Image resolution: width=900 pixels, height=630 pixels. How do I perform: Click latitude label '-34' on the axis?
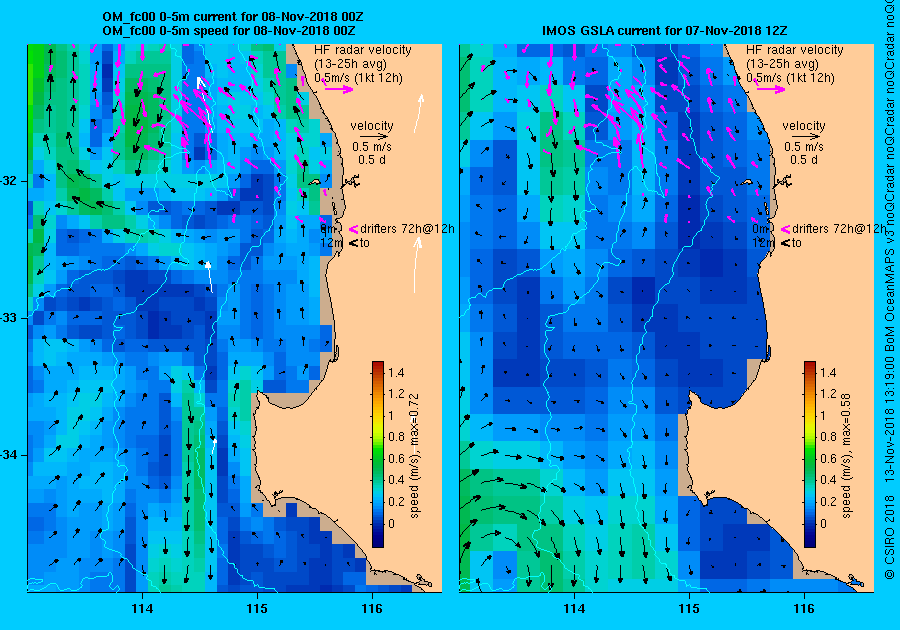click(9, 455)
